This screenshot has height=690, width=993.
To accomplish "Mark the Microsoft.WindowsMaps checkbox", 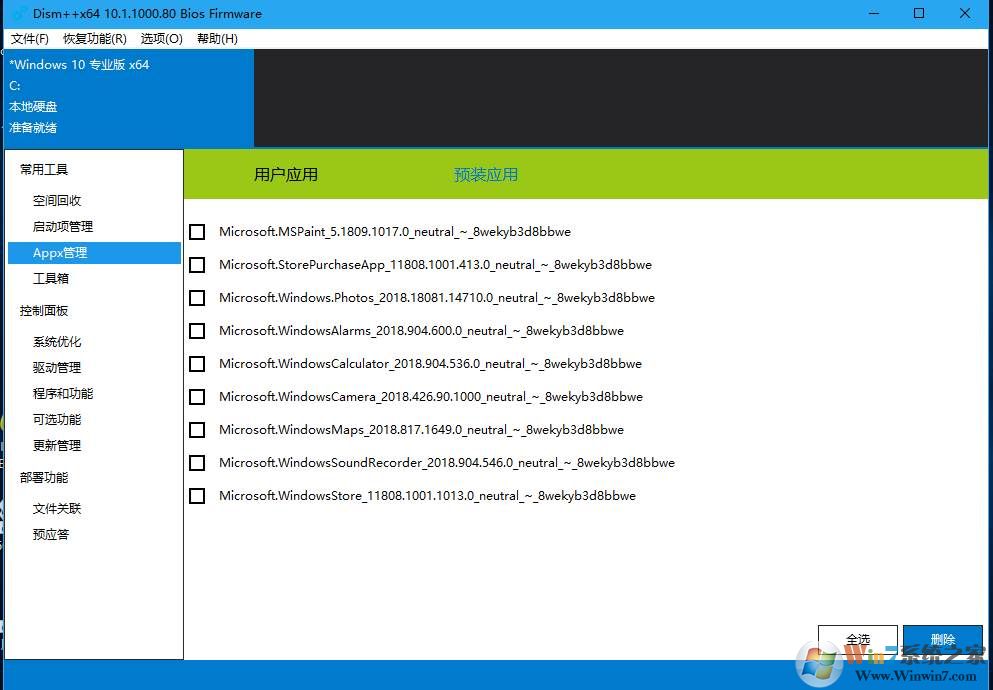I will pos(197,430).
